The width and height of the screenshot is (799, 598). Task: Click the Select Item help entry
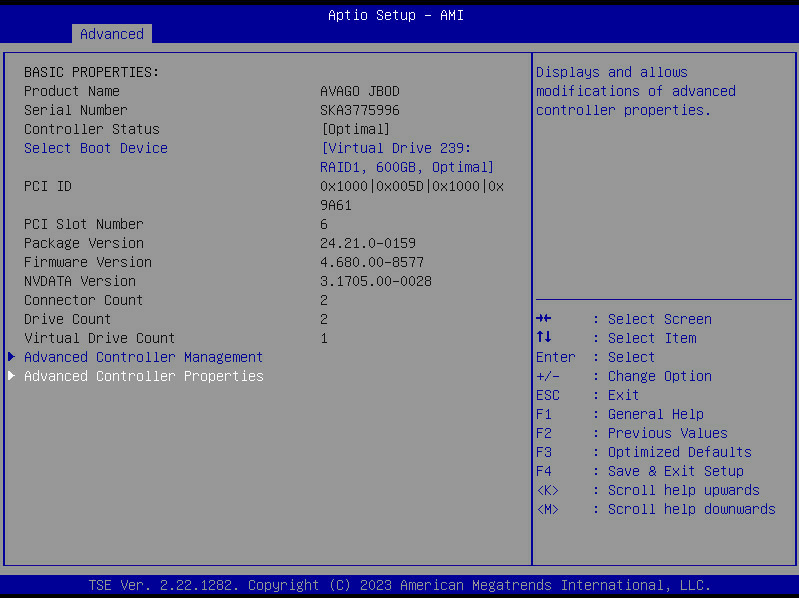(652, 338)
